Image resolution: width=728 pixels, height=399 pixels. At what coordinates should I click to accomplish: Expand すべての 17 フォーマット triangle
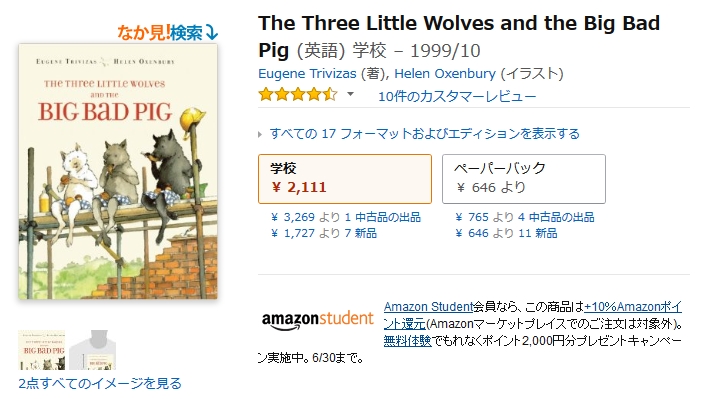pyautogui.click(x=260, y=135)
